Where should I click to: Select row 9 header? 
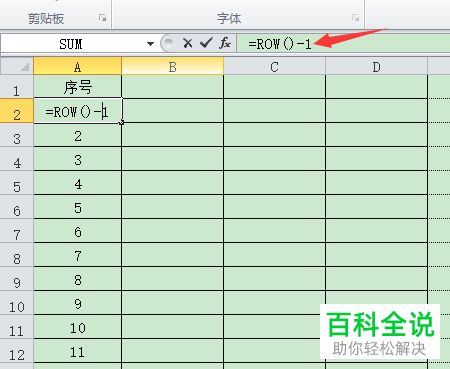pos(17,279)
